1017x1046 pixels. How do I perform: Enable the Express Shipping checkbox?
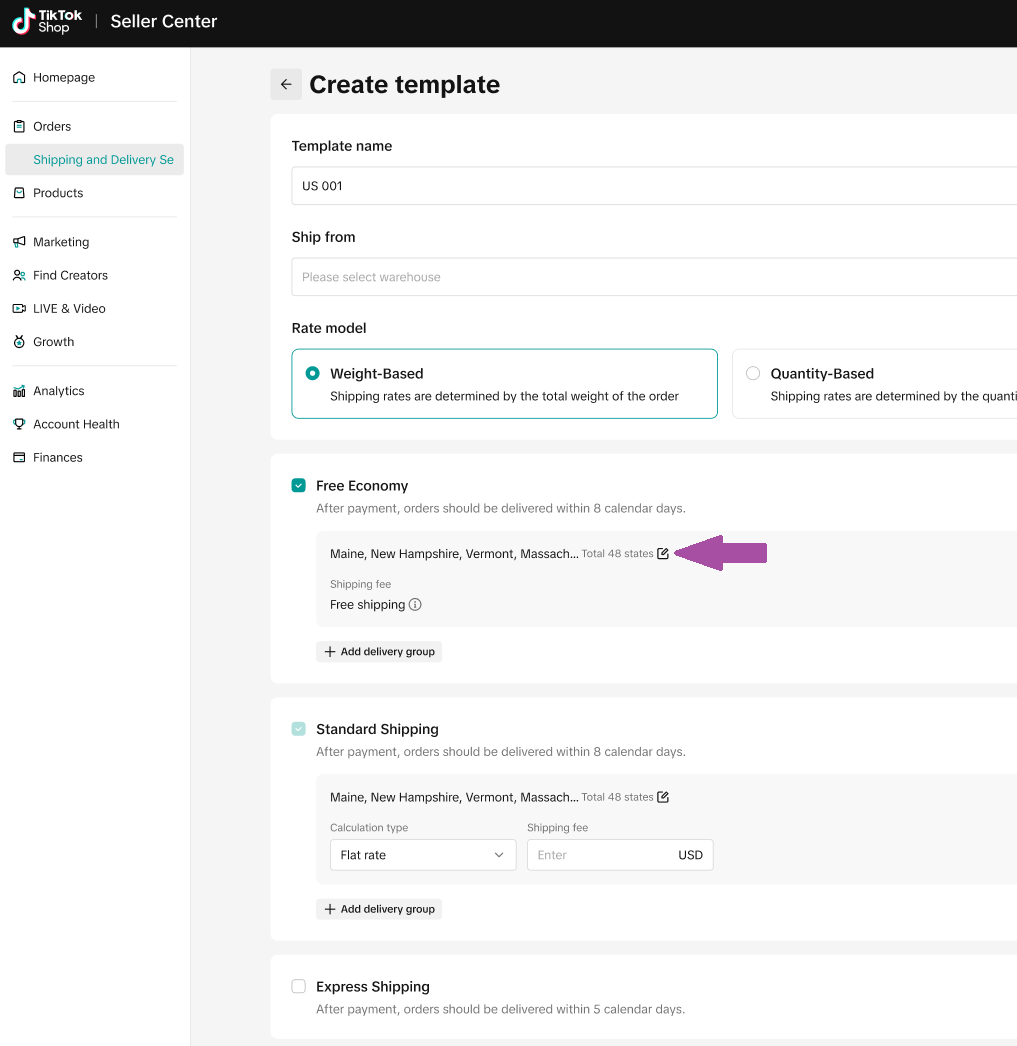click(299, 987)
